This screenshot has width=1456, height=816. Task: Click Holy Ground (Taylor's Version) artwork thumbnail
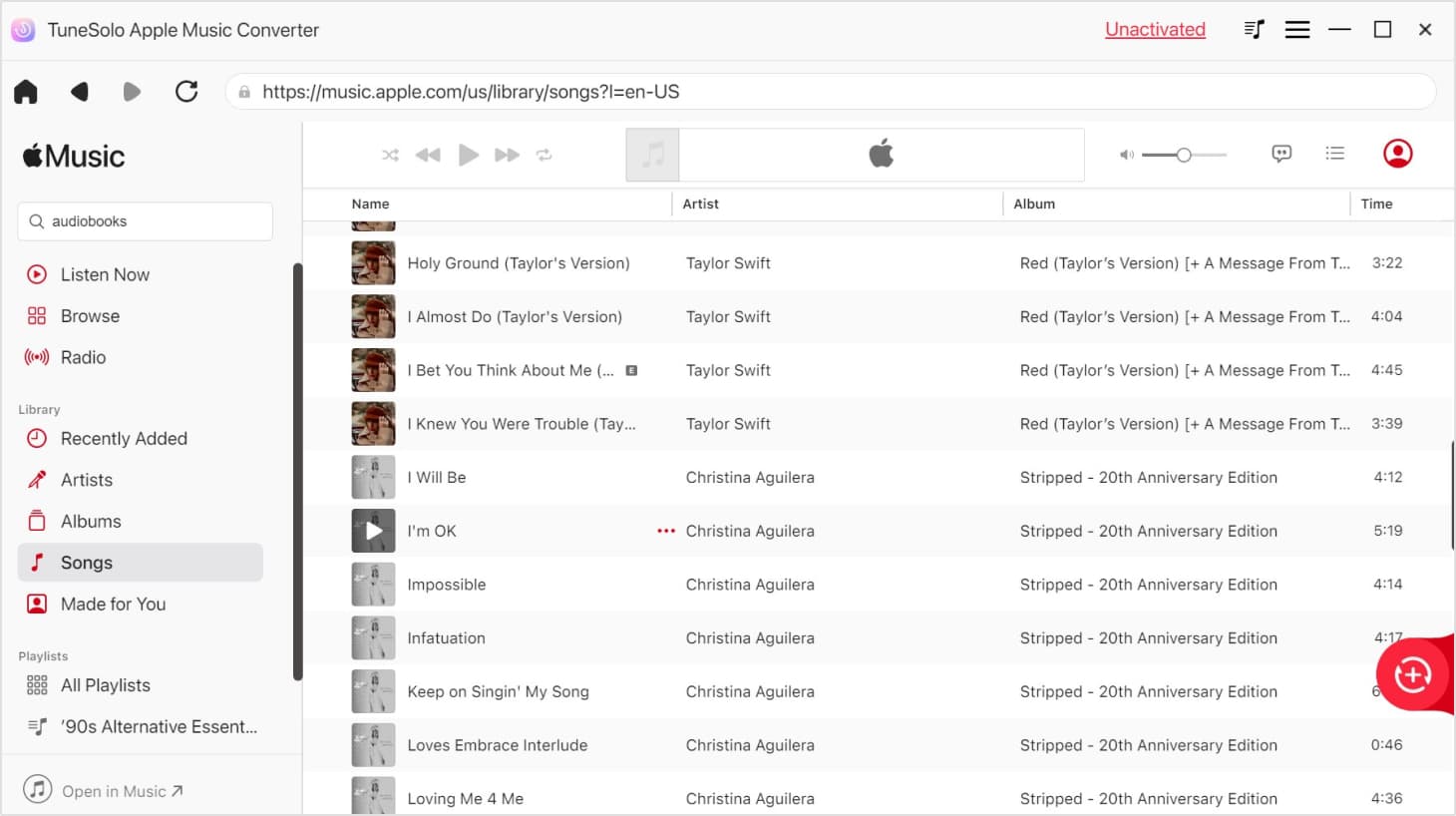tap(373, 263)
